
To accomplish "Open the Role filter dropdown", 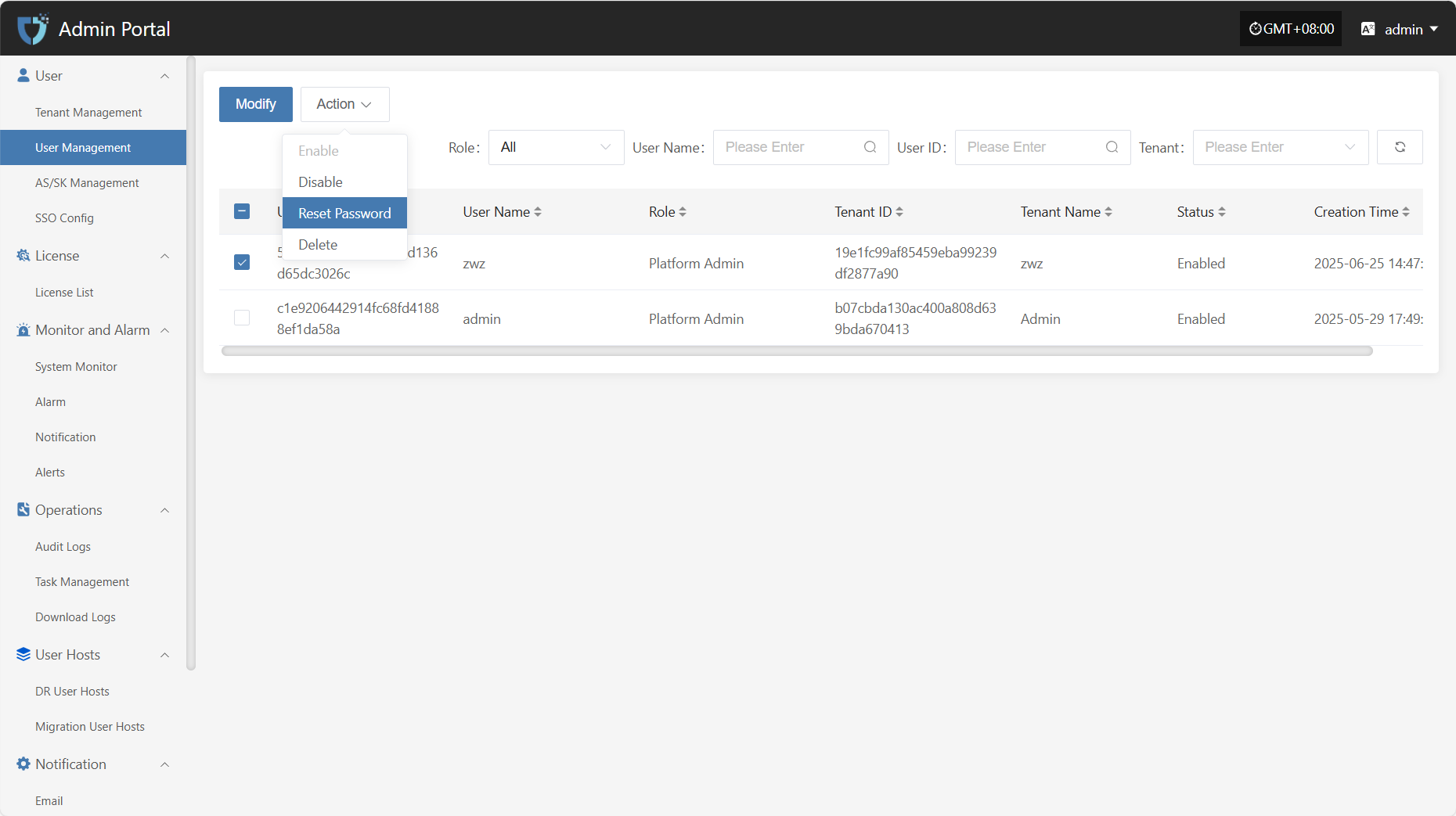I will [x=556, y=147].
